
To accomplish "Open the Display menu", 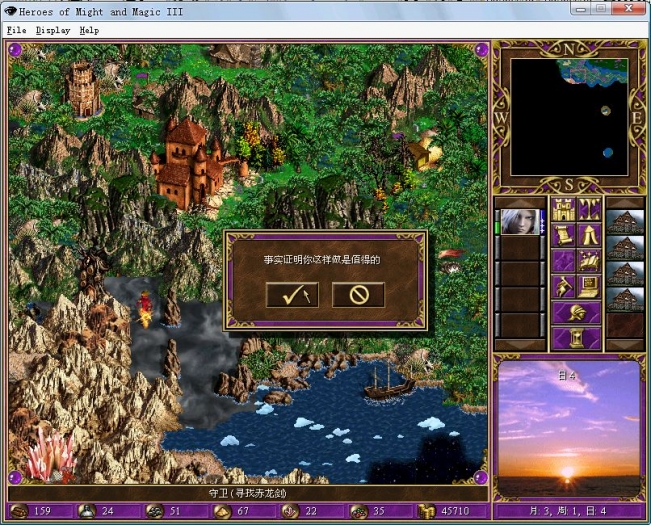I will pyautogui.click(x=53, y=30).
